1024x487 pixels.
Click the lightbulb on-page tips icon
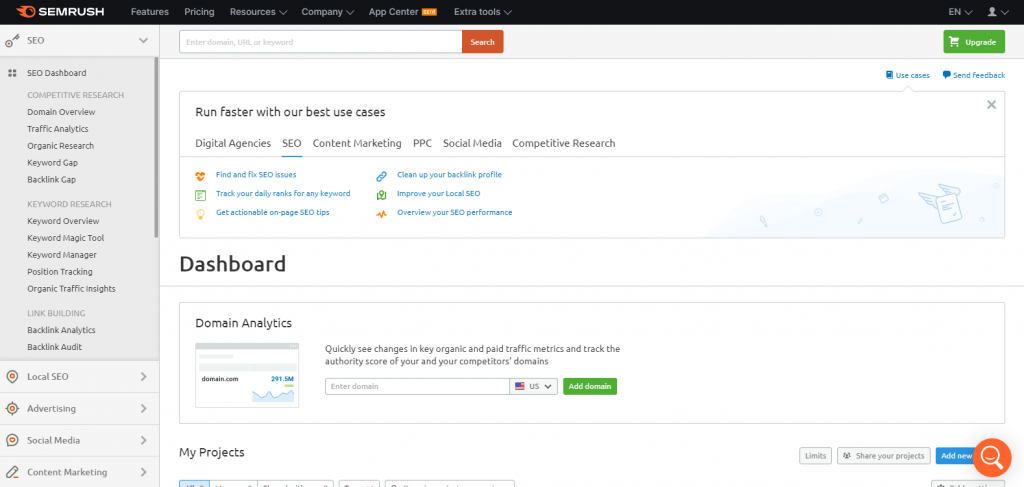click(x=200, y=213)
